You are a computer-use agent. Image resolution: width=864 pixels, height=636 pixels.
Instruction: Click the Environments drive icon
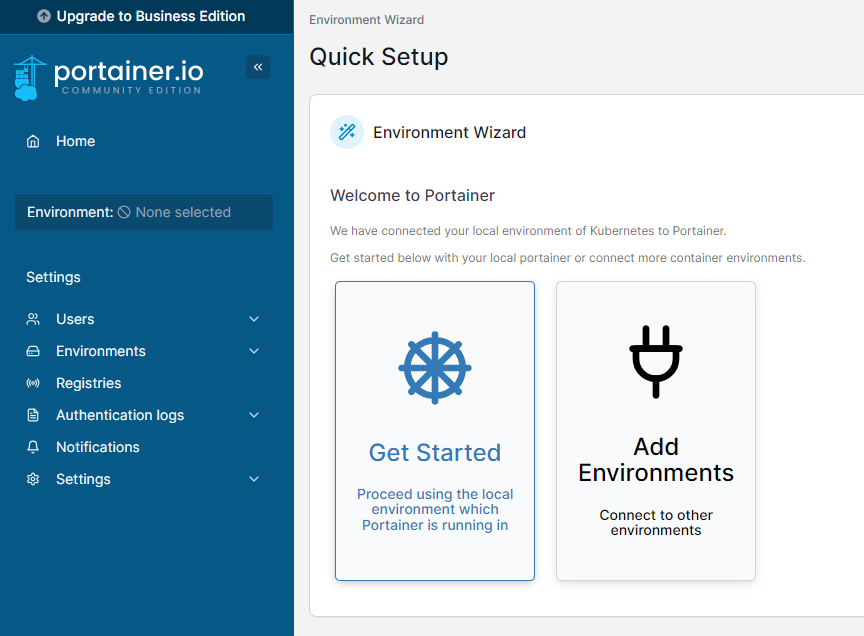pyautogui.click(x=33, y=351)
